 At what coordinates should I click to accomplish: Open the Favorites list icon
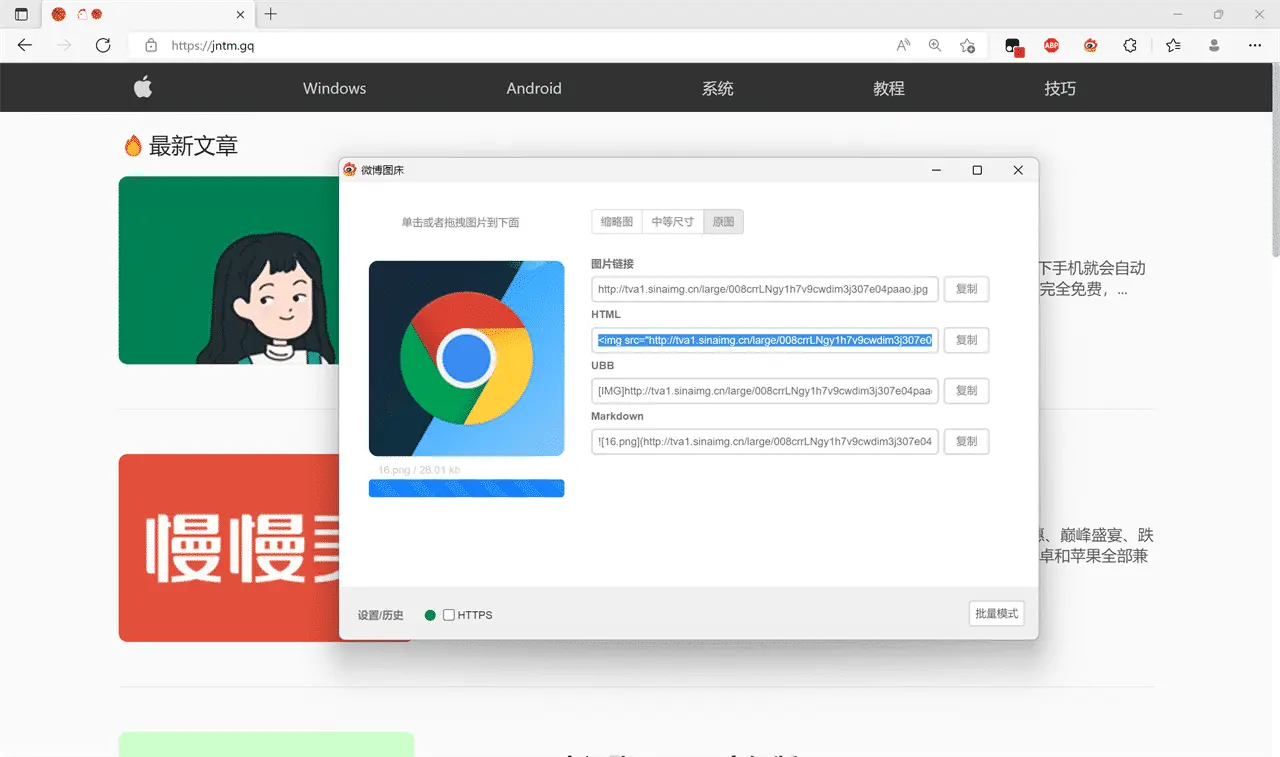pyautogui.click(x=1173, y=45)
